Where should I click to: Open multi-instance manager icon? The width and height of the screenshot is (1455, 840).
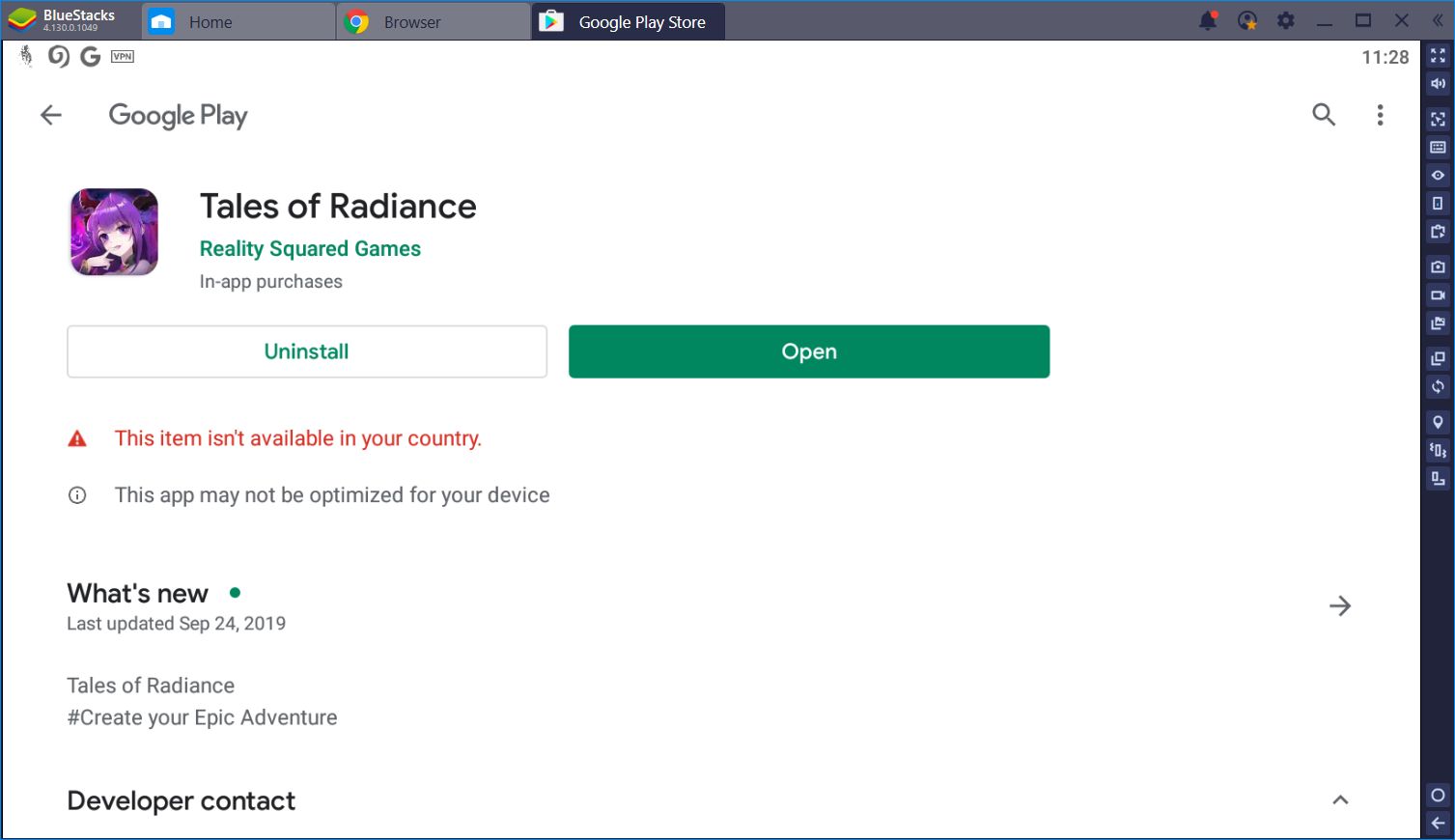click(x=1438, y=359)
